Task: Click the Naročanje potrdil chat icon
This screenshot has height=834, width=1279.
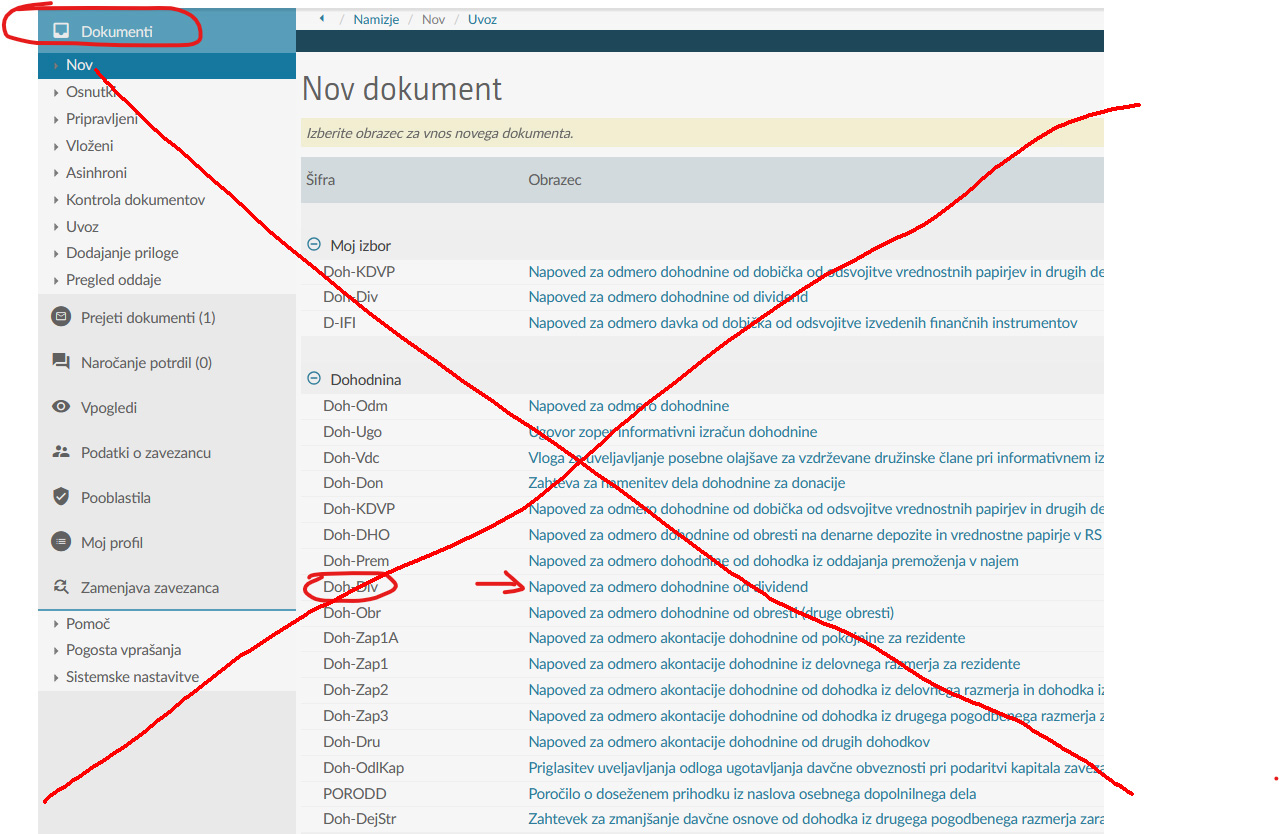Action: pyautogui.click(x=61, y=362)
